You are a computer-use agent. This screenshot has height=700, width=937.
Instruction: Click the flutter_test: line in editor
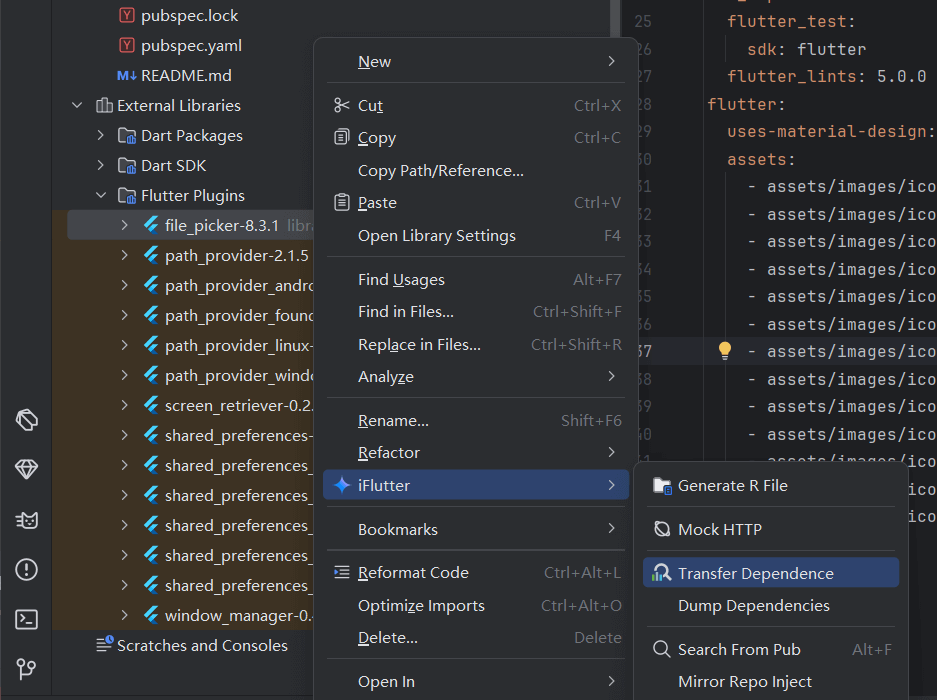791,22
